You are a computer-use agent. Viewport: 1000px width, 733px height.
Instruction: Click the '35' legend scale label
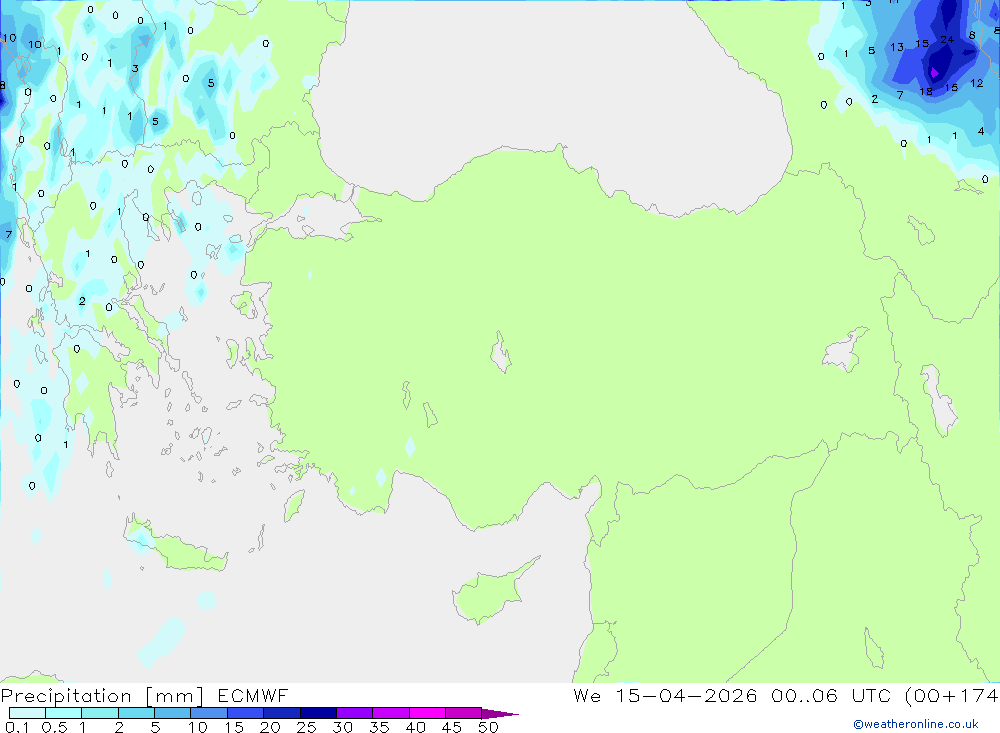[x=379, y=727]
